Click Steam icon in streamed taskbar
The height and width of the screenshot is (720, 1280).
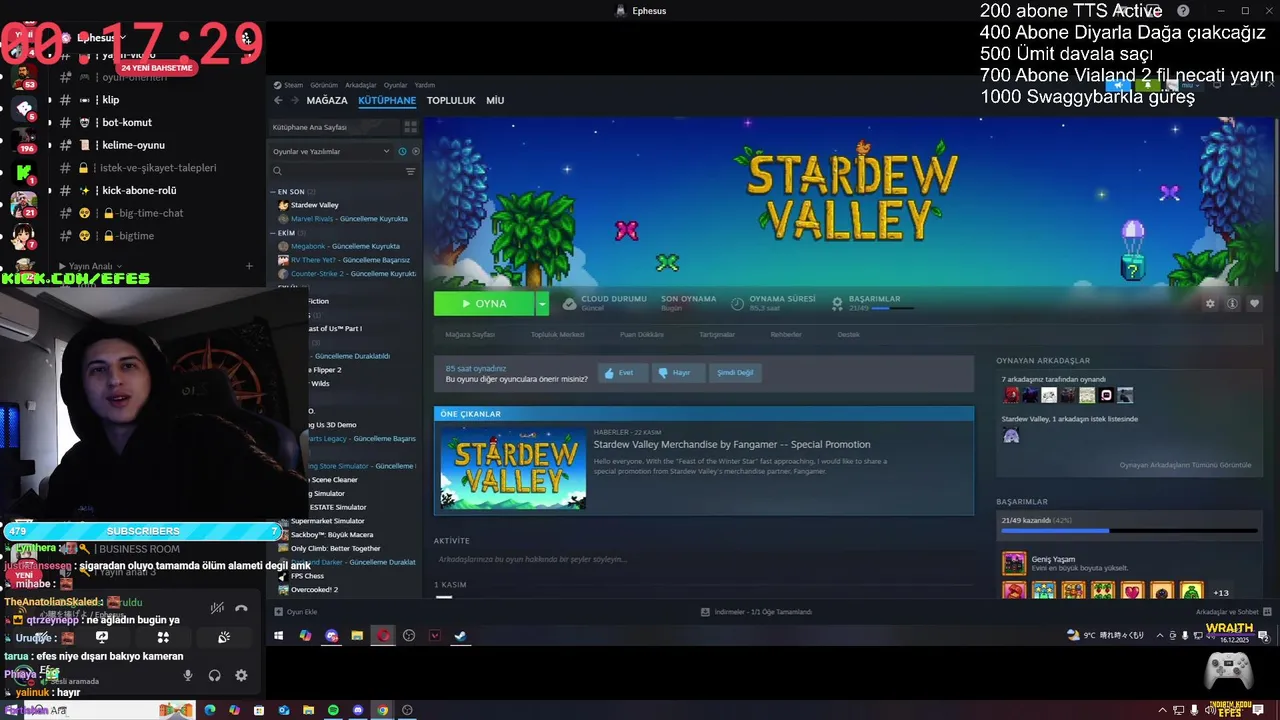(x=461, y=635)
